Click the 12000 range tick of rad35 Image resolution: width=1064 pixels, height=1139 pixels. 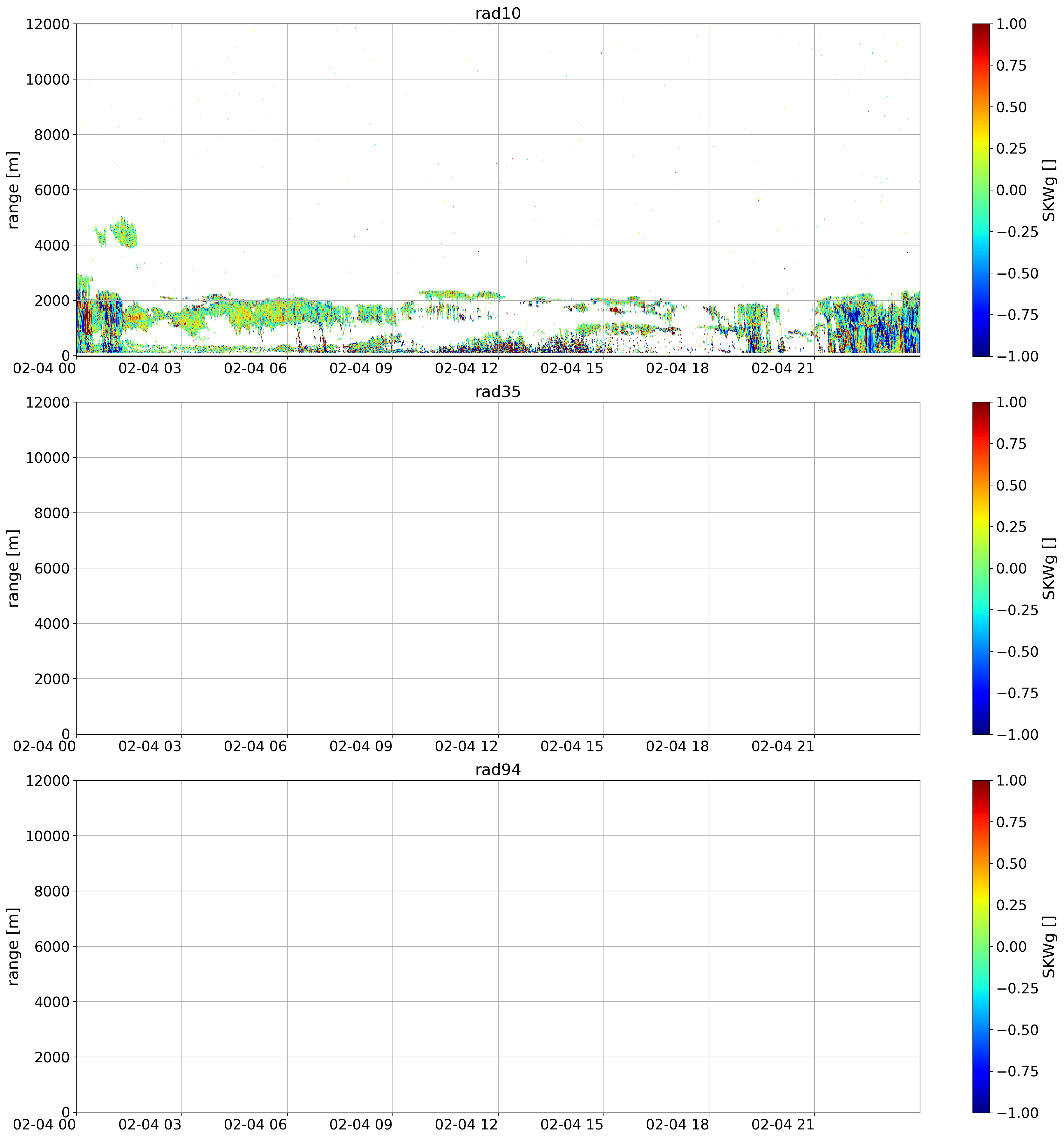click(48, 402)
